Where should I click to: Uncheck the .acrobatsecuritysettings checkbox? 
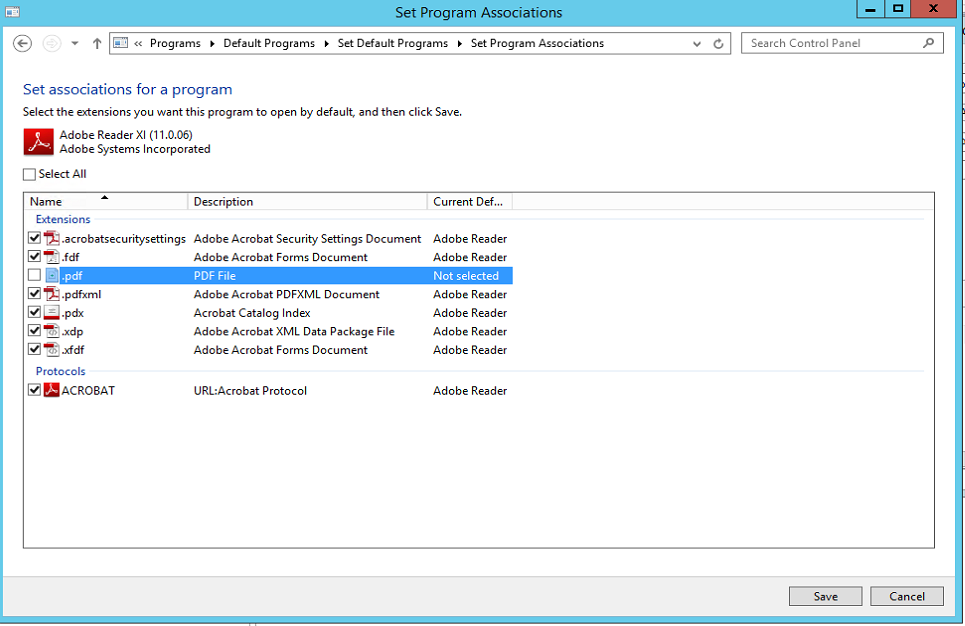(34, 238)
